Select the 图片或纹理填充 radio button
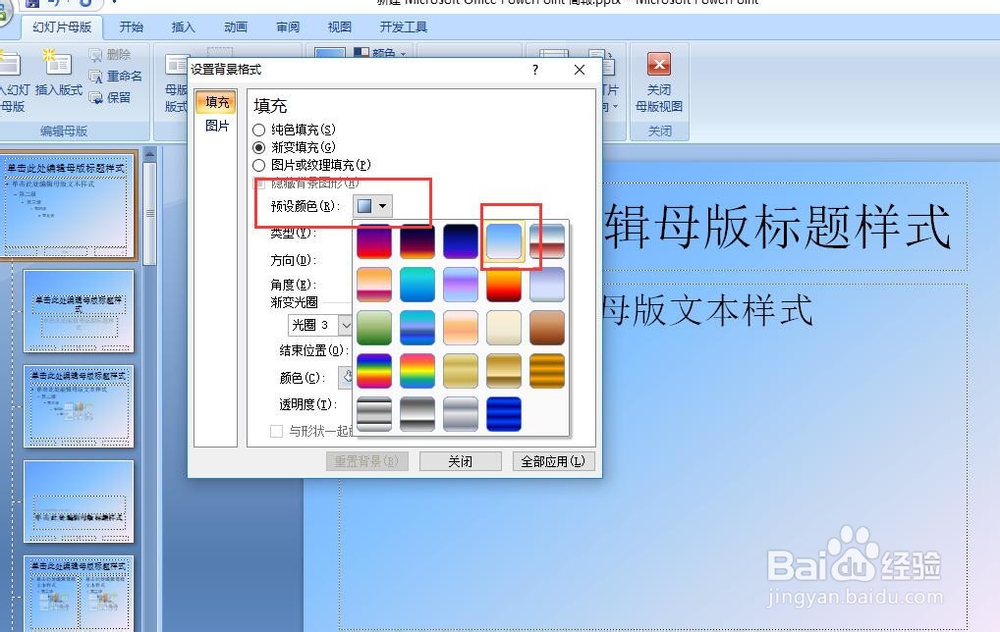1000x632 pixels. [x=259, y=163]
